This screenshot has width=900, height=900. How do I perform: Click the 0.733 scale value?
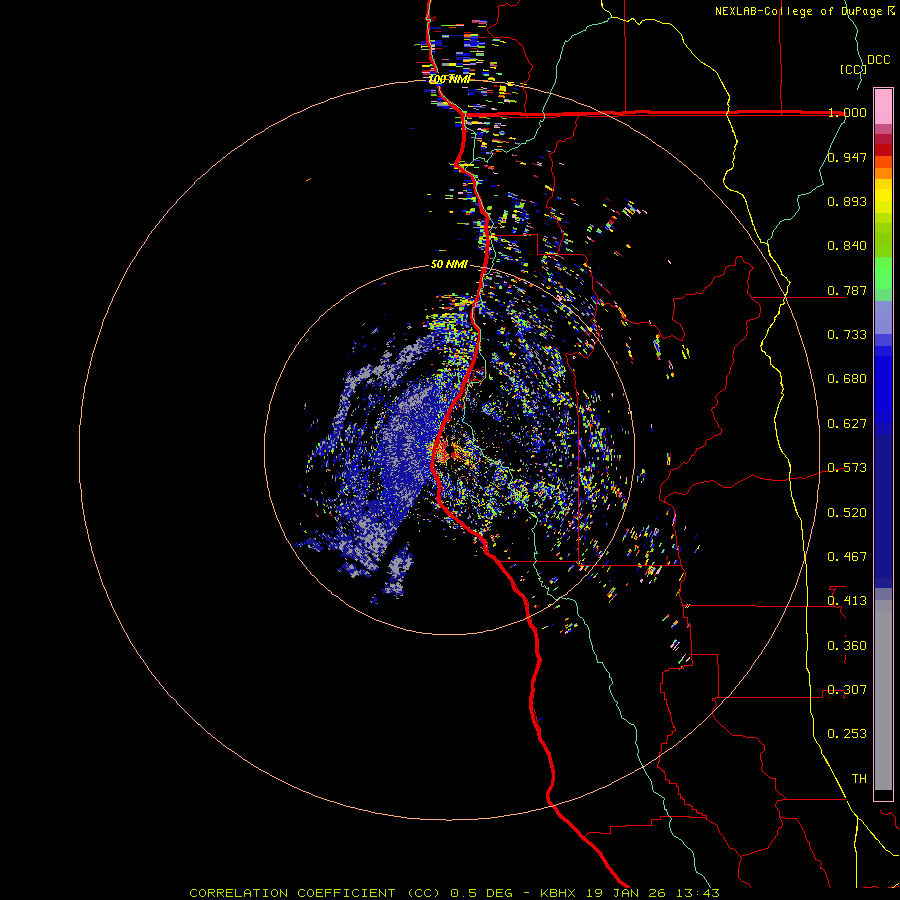[847, 335]
